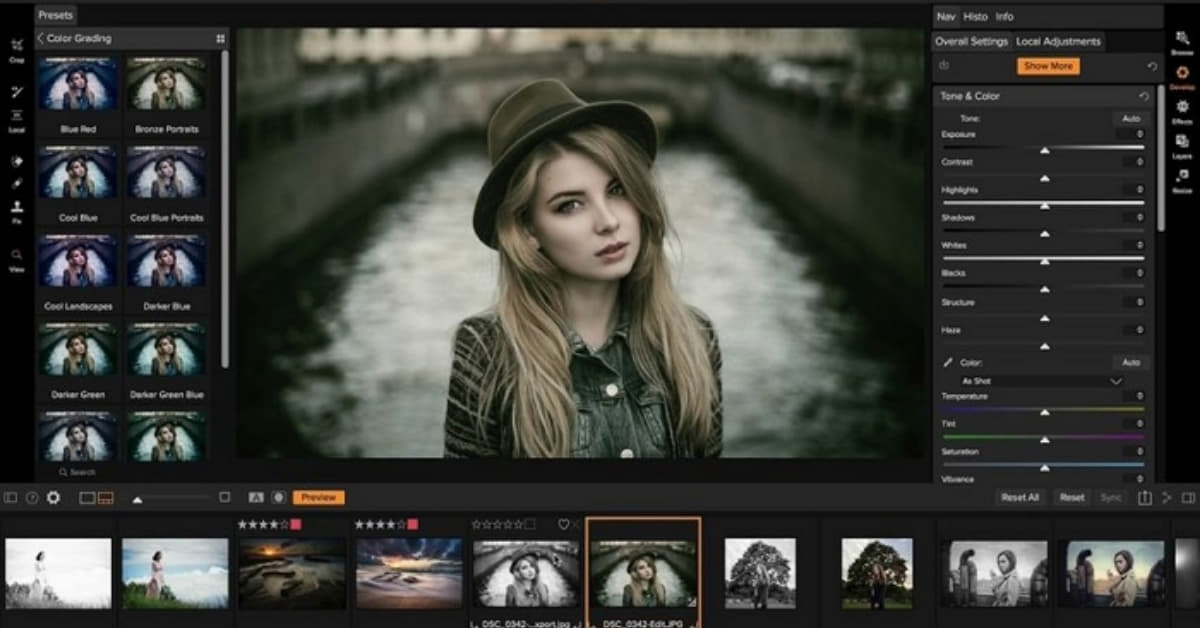
Task: Adjust the Temperature slider
Action: point(1044,411)
